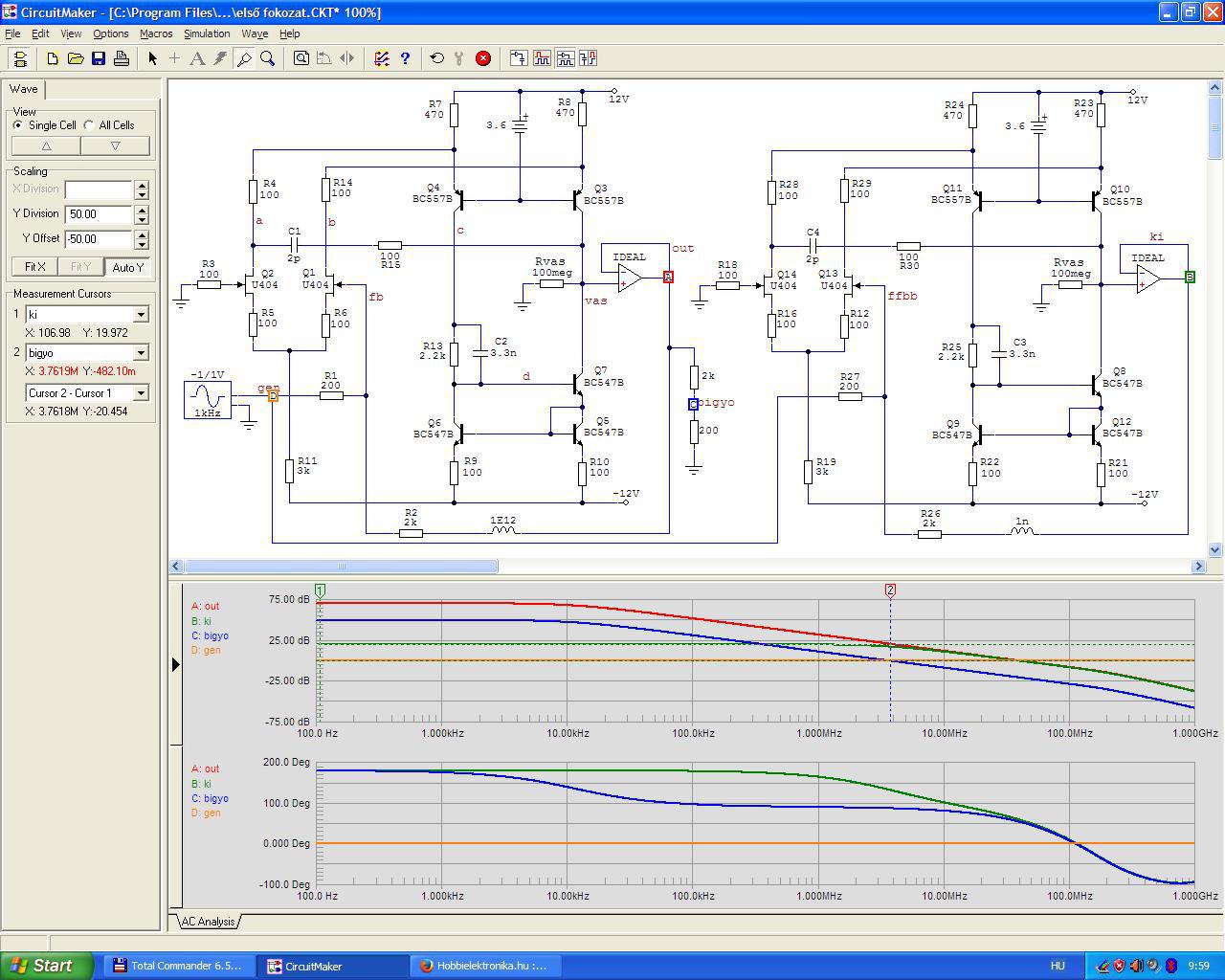Print using the printer toolbar icon
The image size is (1225, 980).
[x=122, y=58]
